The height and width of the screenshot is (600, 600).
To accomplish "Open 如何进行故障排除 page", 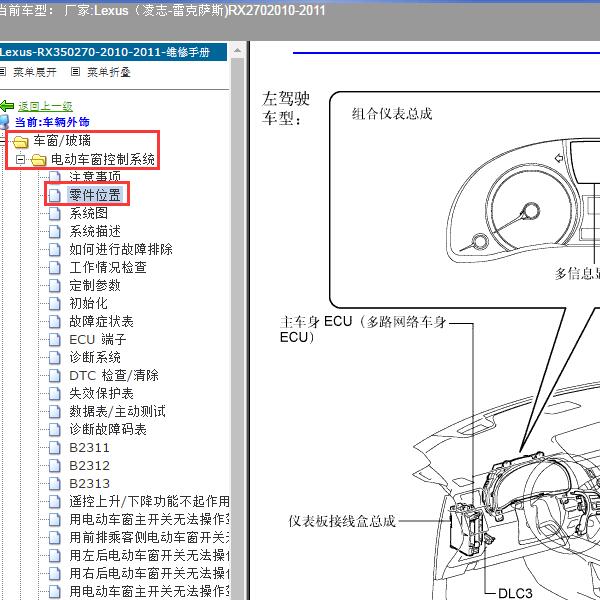I will [x=121, y=249].
